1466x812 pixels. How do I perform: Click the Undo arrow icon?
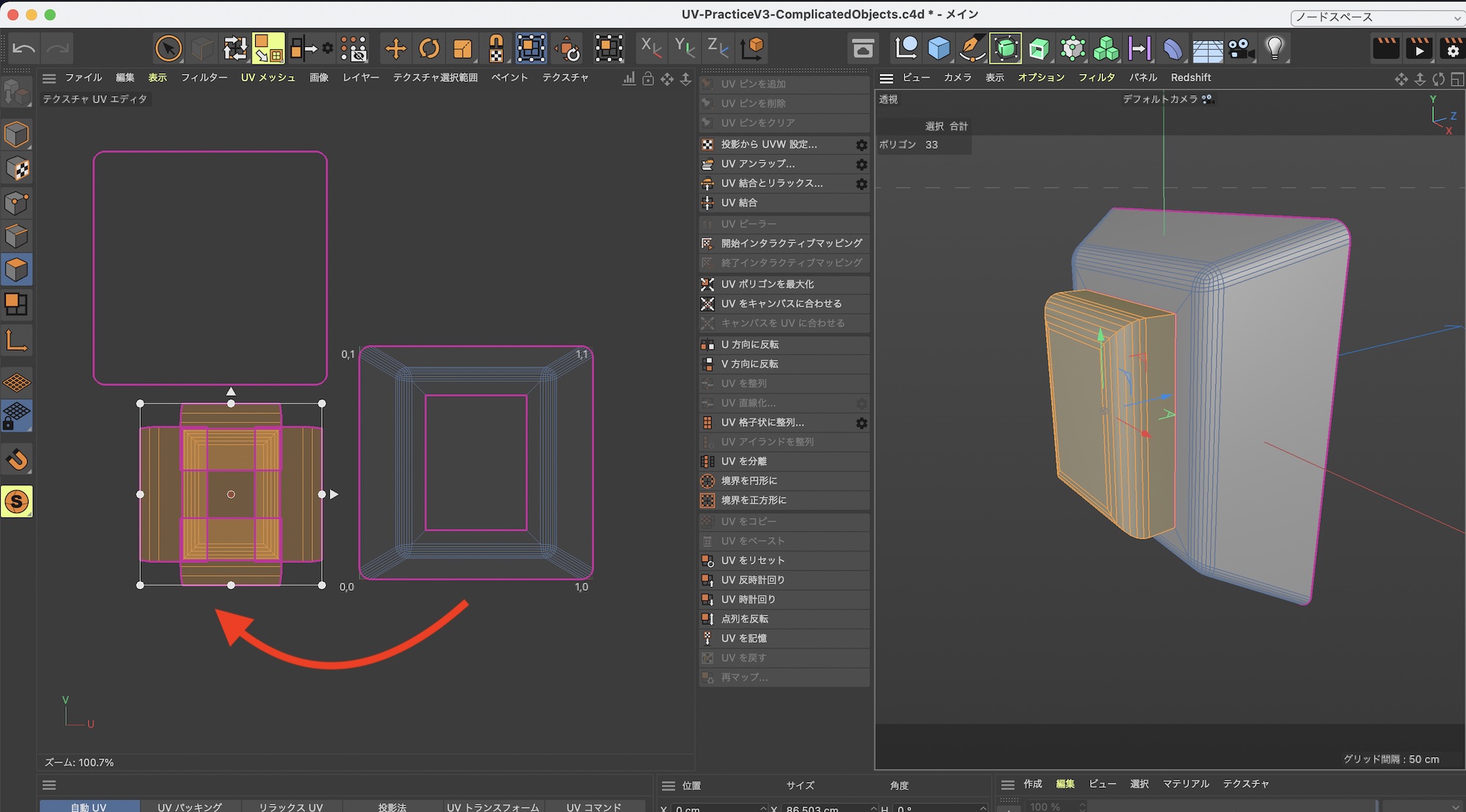[x=23, y=49]
